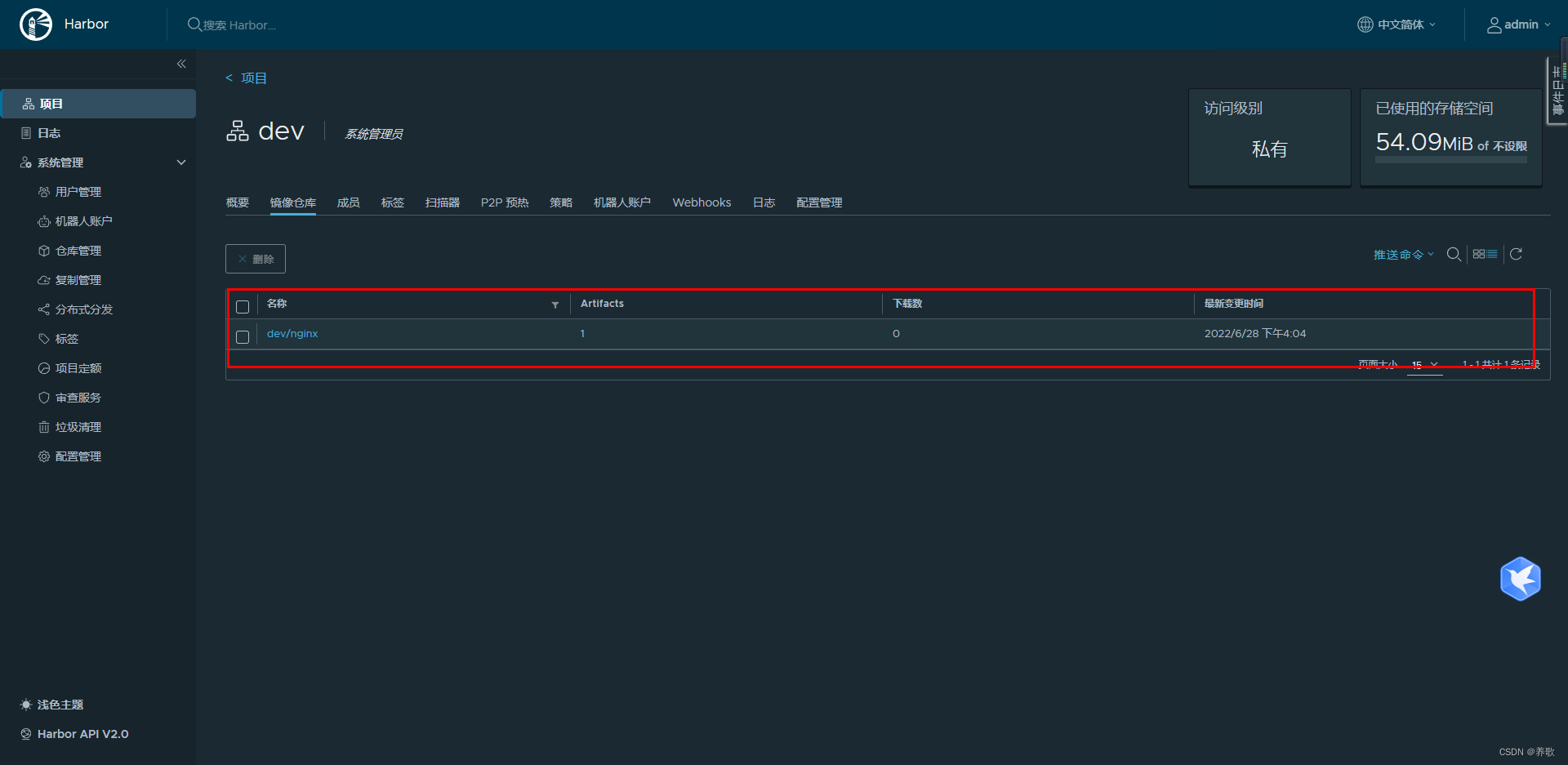Open the dev/nginx repository link

[x=292, y=333]
